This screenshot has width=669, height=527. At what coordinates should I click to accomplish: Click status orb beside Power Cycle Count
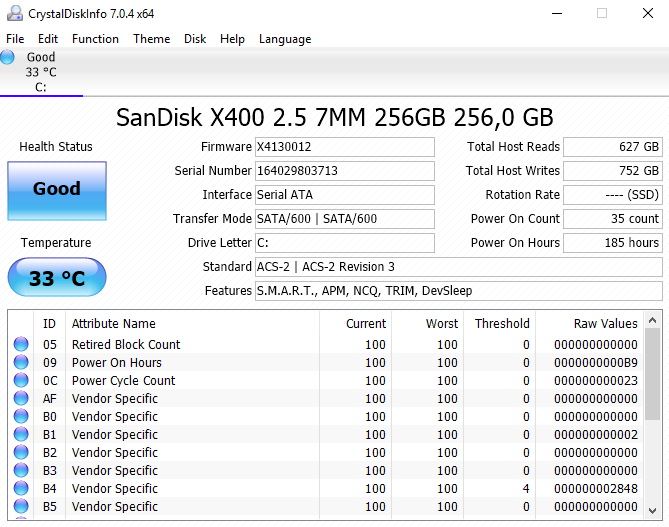pyautogui.click(x=21, y=381)
